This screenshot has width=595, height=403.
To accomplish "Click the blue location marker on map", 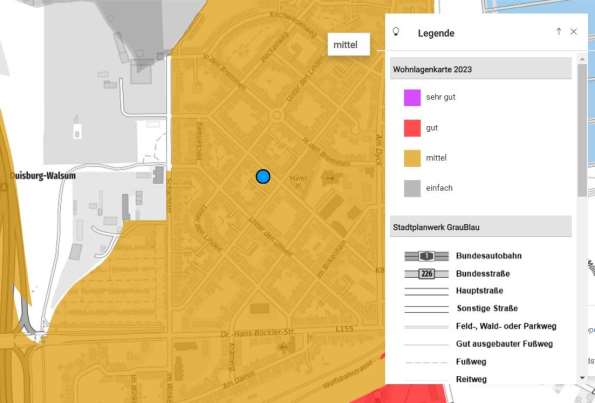I will point(263,176).
